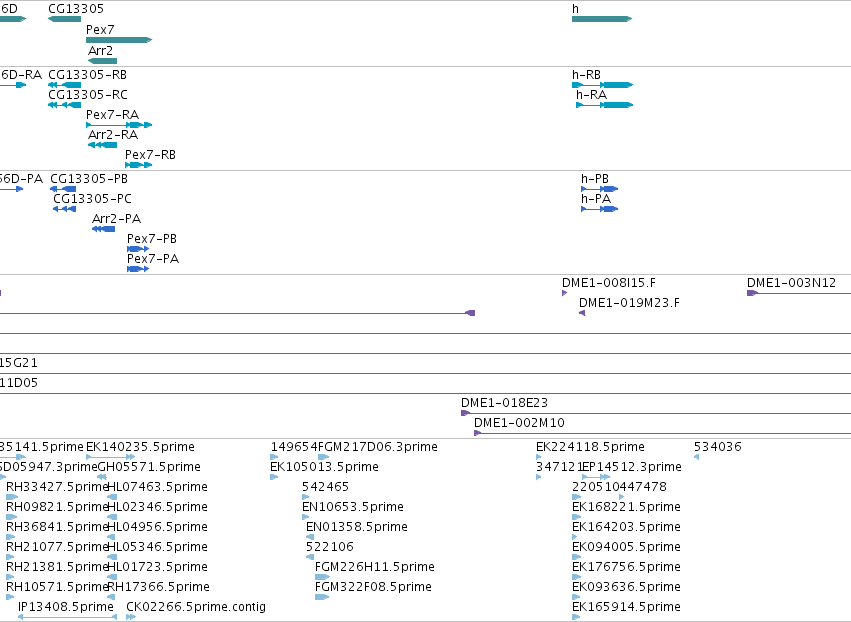
Task: Select the EK164203.5prime EST label
Action: point(626,527)
